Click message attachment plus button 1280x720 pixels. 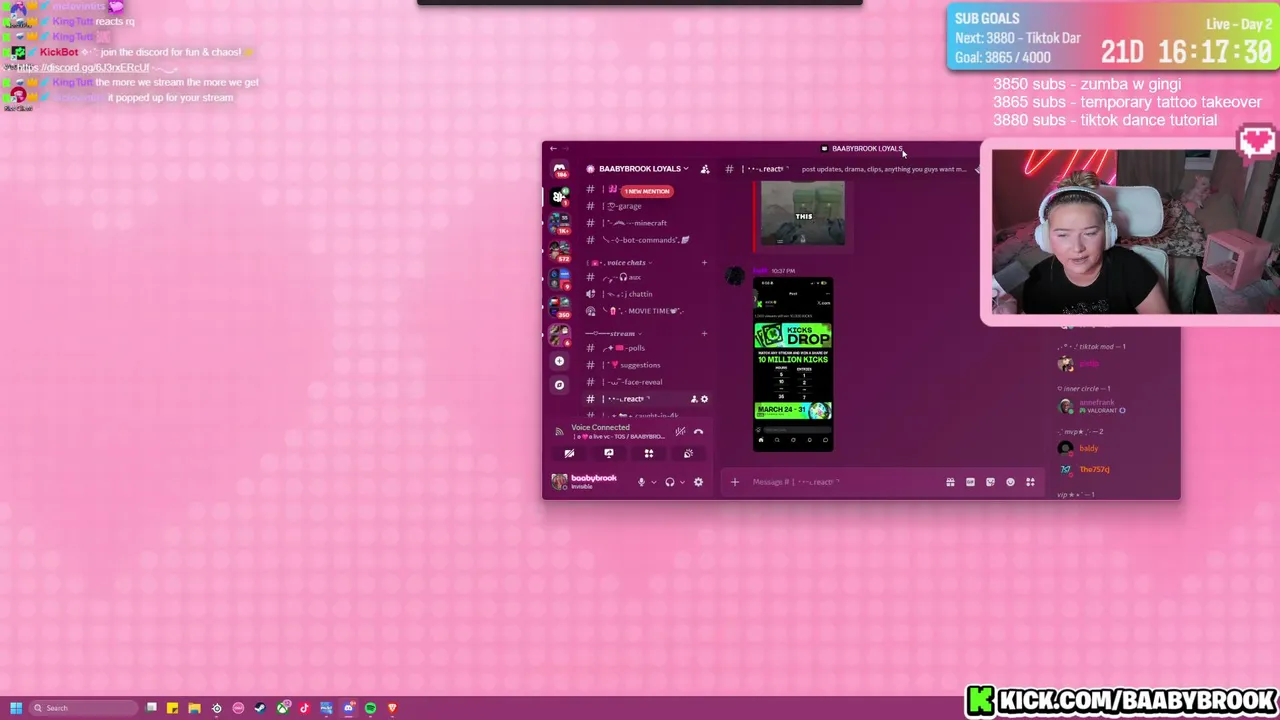(734, 482)
